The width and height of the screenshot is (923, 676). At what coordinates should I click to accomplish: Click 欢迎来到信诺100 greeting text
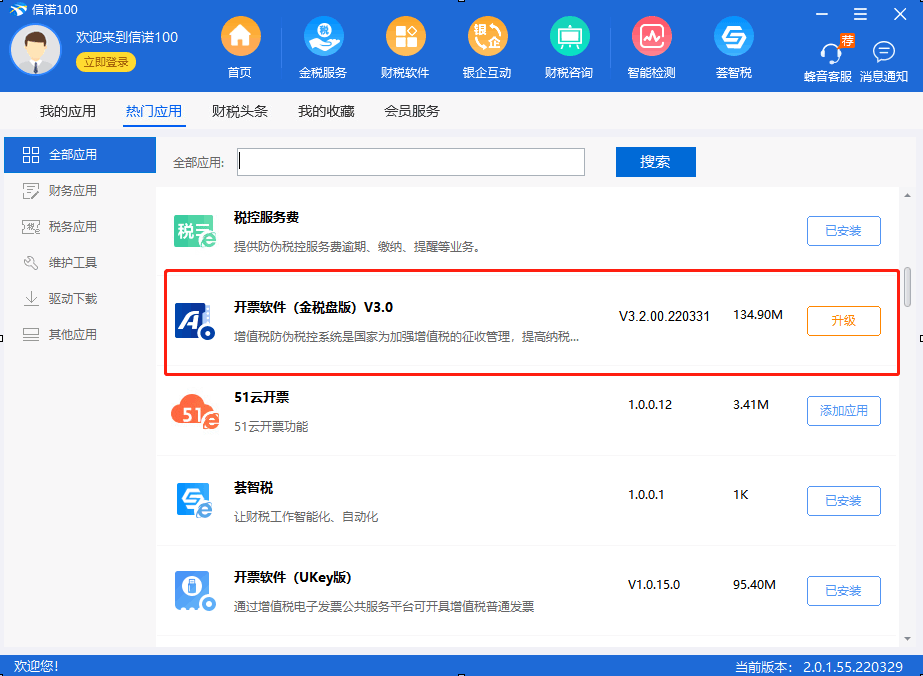click(x=127, y=37)
